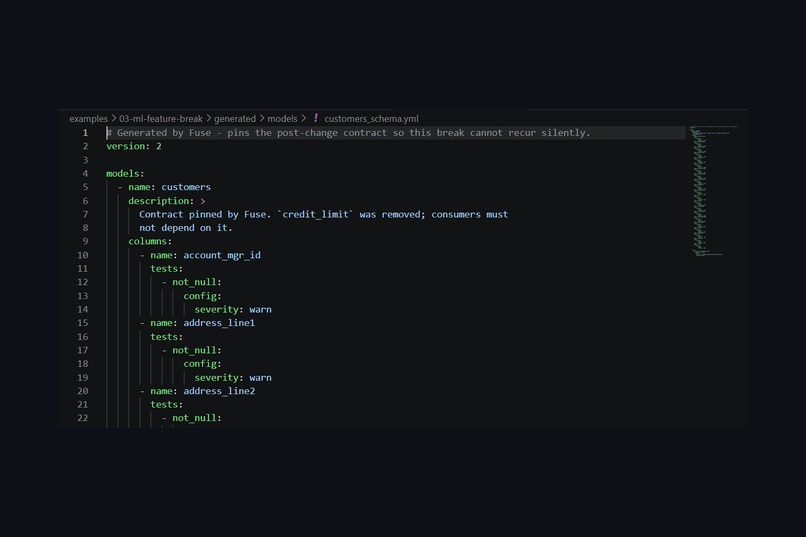This screenshot has height=537, width=806.
Task: Click the 'address_line1' column name
Action: 219,323
